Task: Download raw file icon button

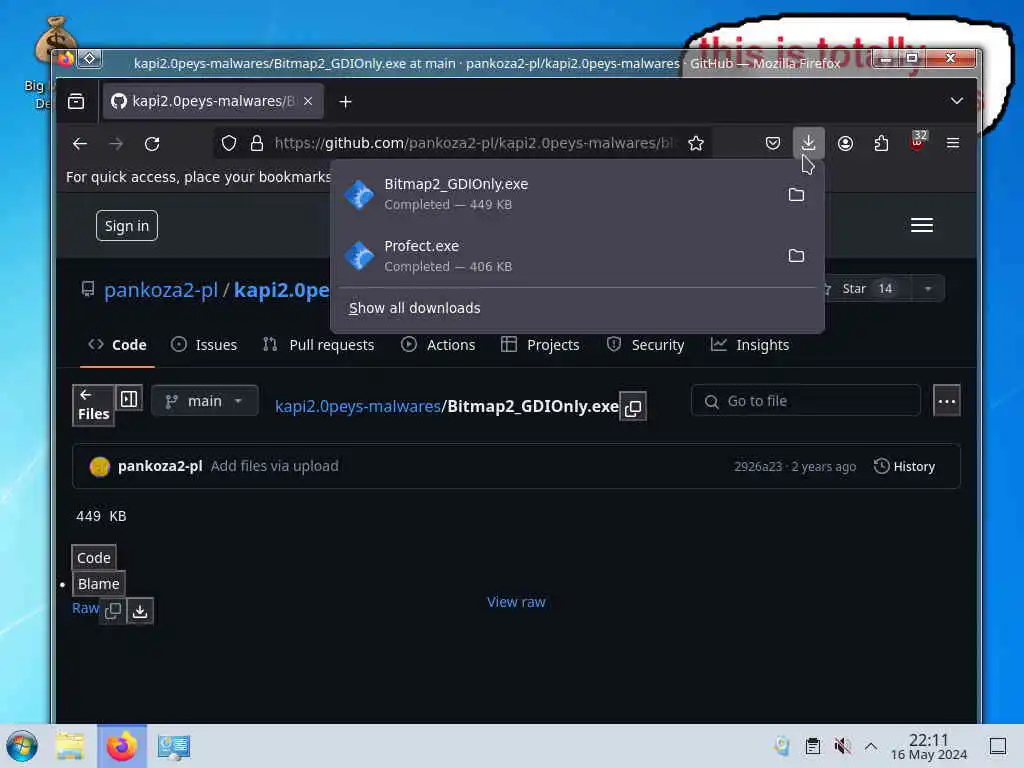Action: tap(140, 611)
